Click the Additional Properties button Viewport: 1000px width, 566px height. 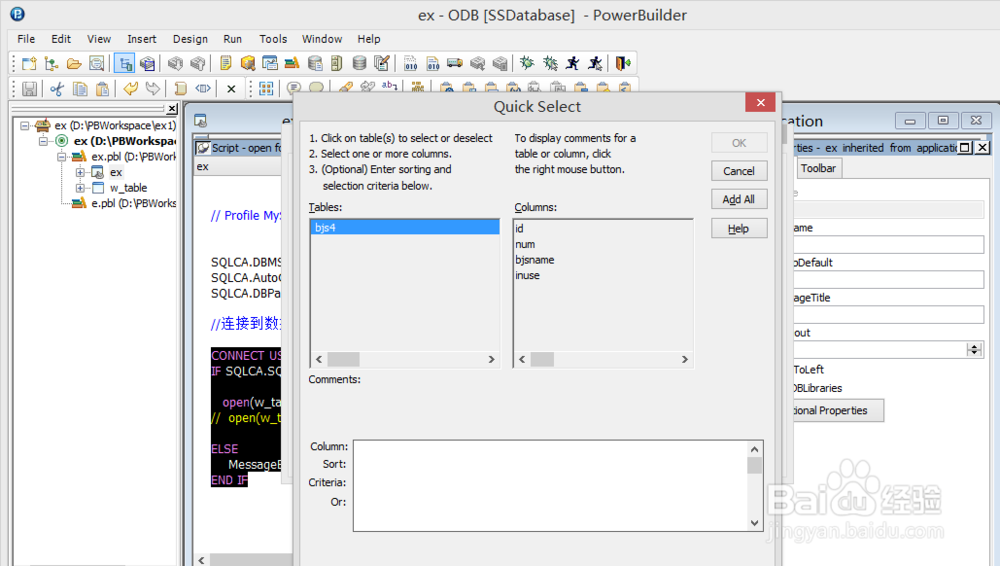tap(837, 410)
